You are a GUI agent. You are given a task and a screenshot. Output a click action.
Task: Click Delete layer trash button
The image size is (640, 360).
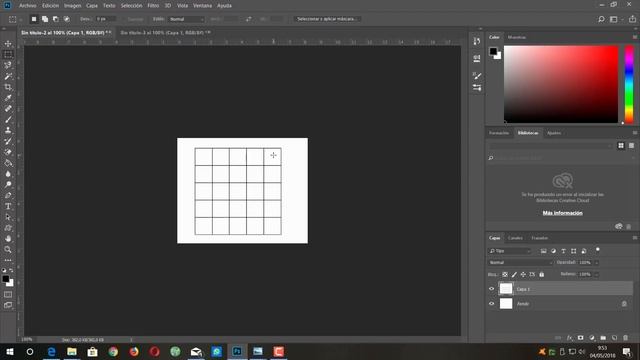point(626,338)
